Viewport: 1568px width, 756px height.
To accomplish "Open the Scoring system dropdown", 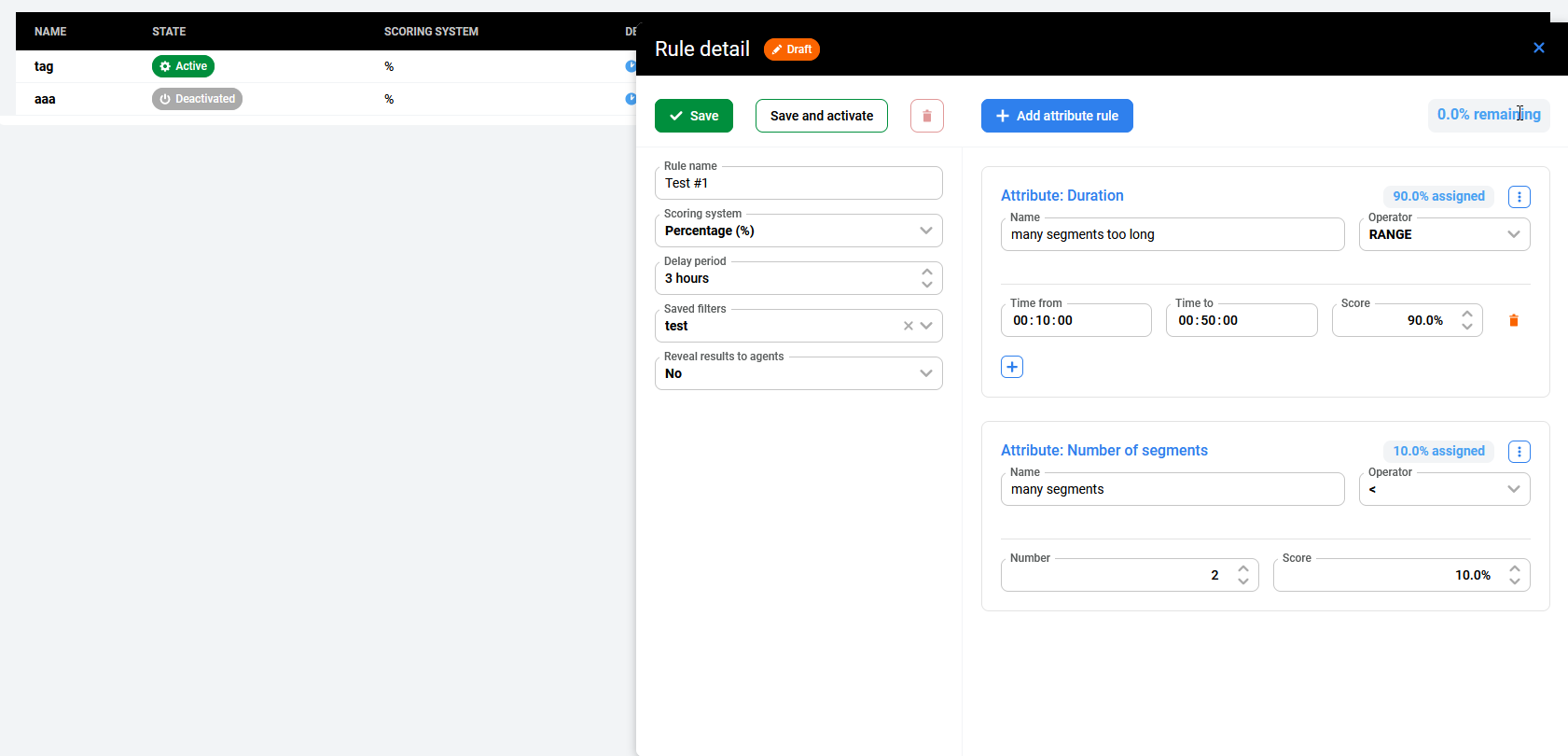I will pos(798,231).
